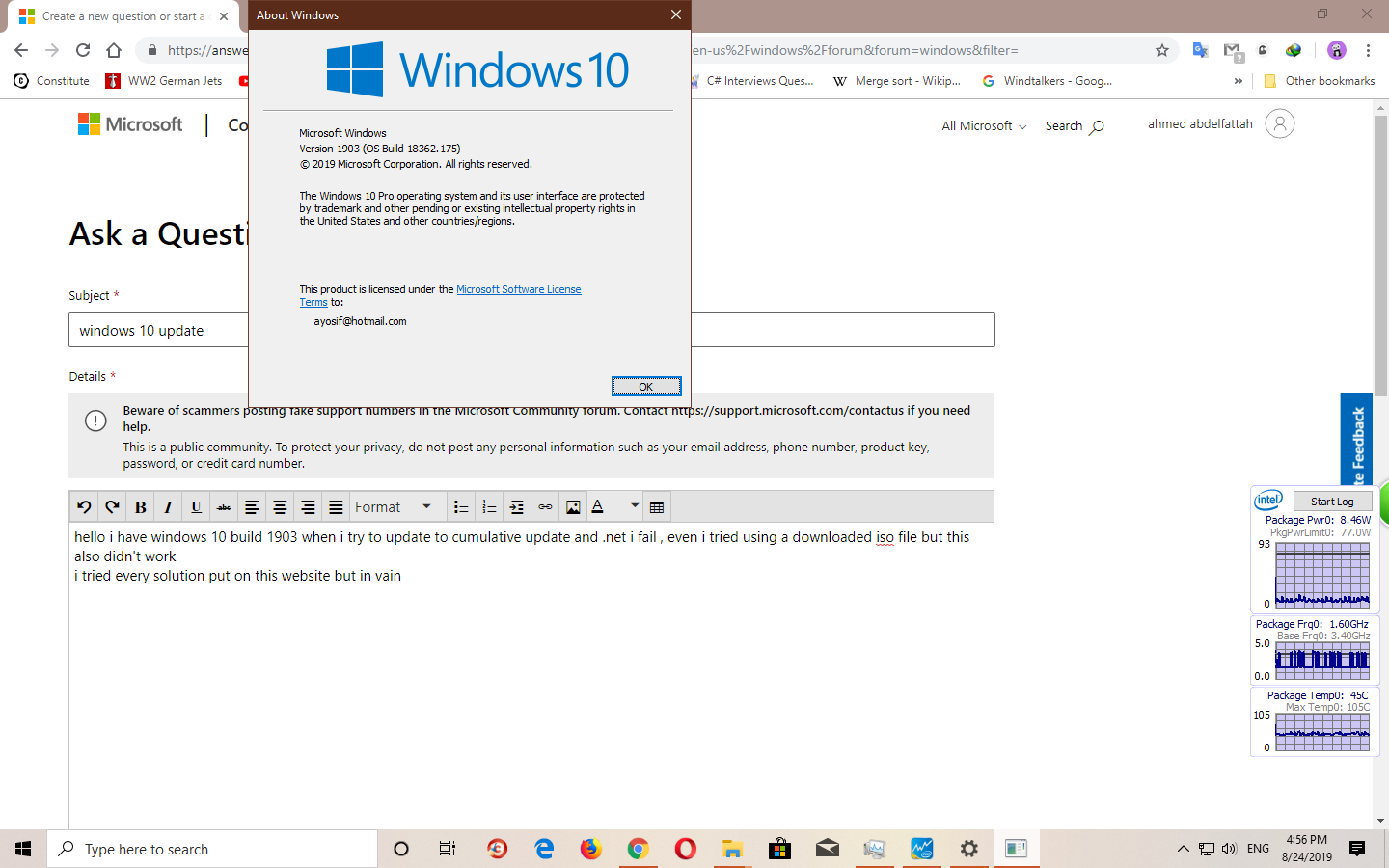Open the Action Center notifications
Viewport: 1389px width, 868px height.
[1357, 849]
